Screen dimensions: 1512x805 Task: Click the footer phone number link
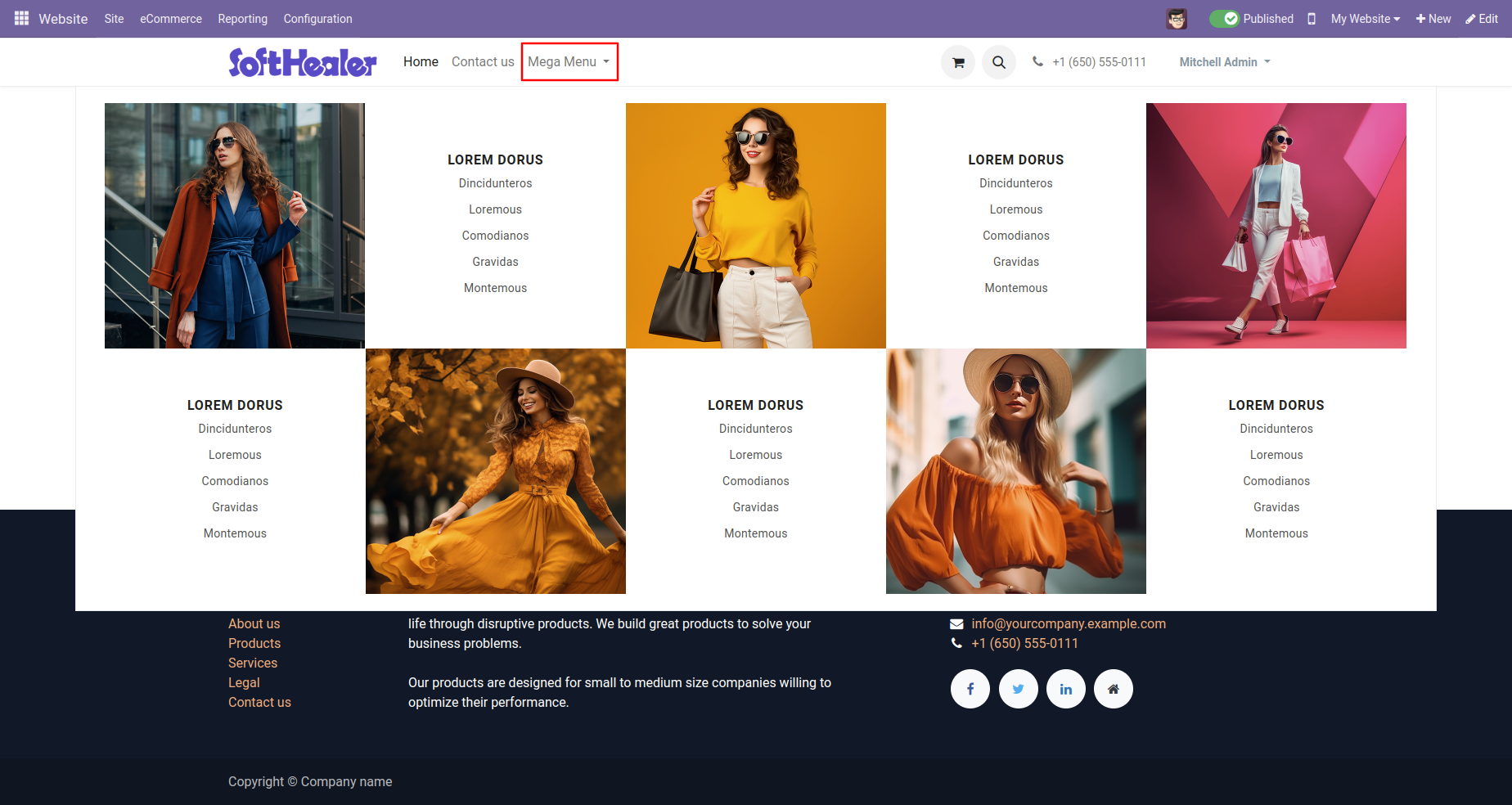pyautogui.click(x=1024, y=643)
